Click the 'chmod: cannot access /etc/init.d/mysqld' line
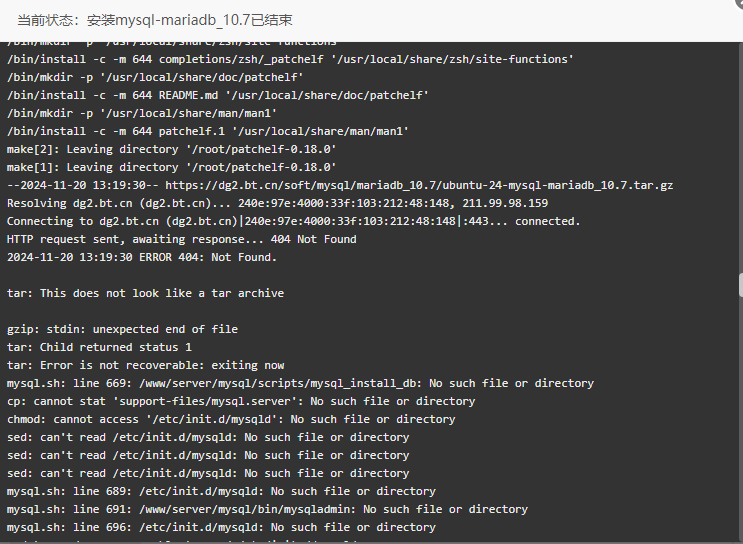The image size is (743, 544). tap(231, 419)
